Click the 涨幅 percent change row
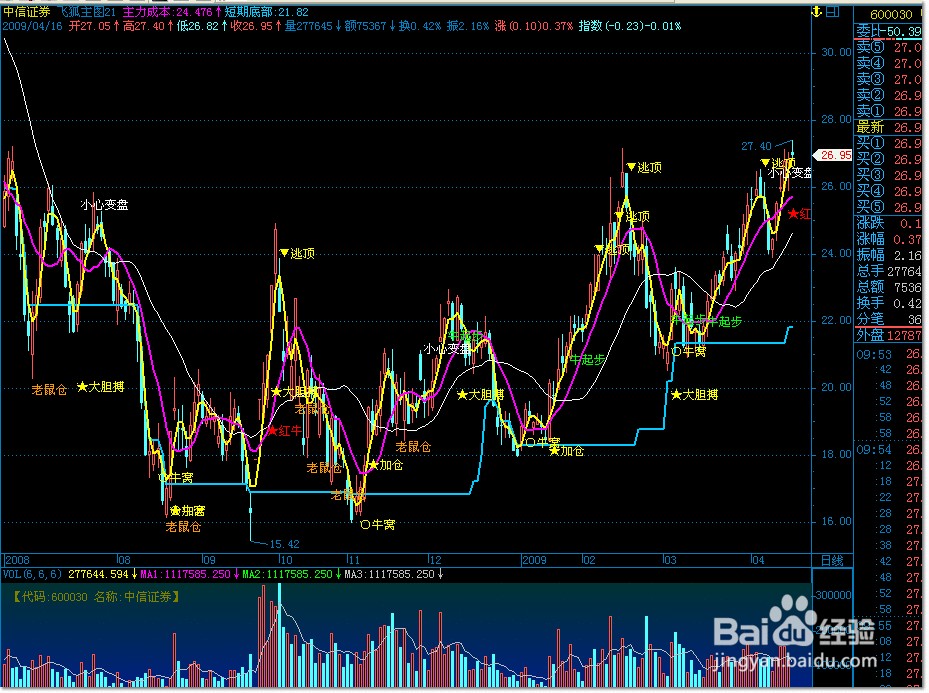 click(x=889, y=239)
